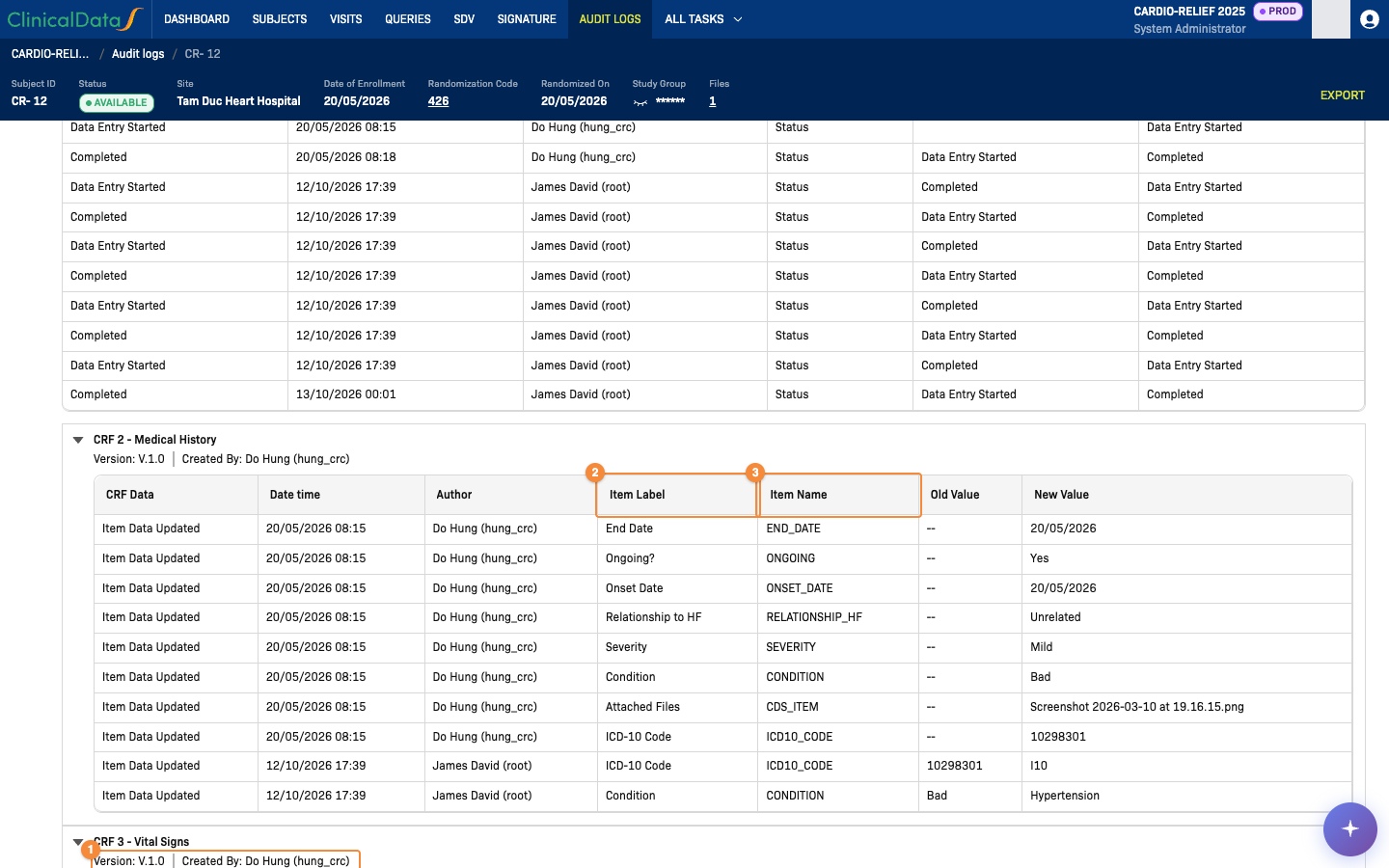The image size is (1389, 868).
Task: Open the Files count link 1
Action: tap(713, 101)
